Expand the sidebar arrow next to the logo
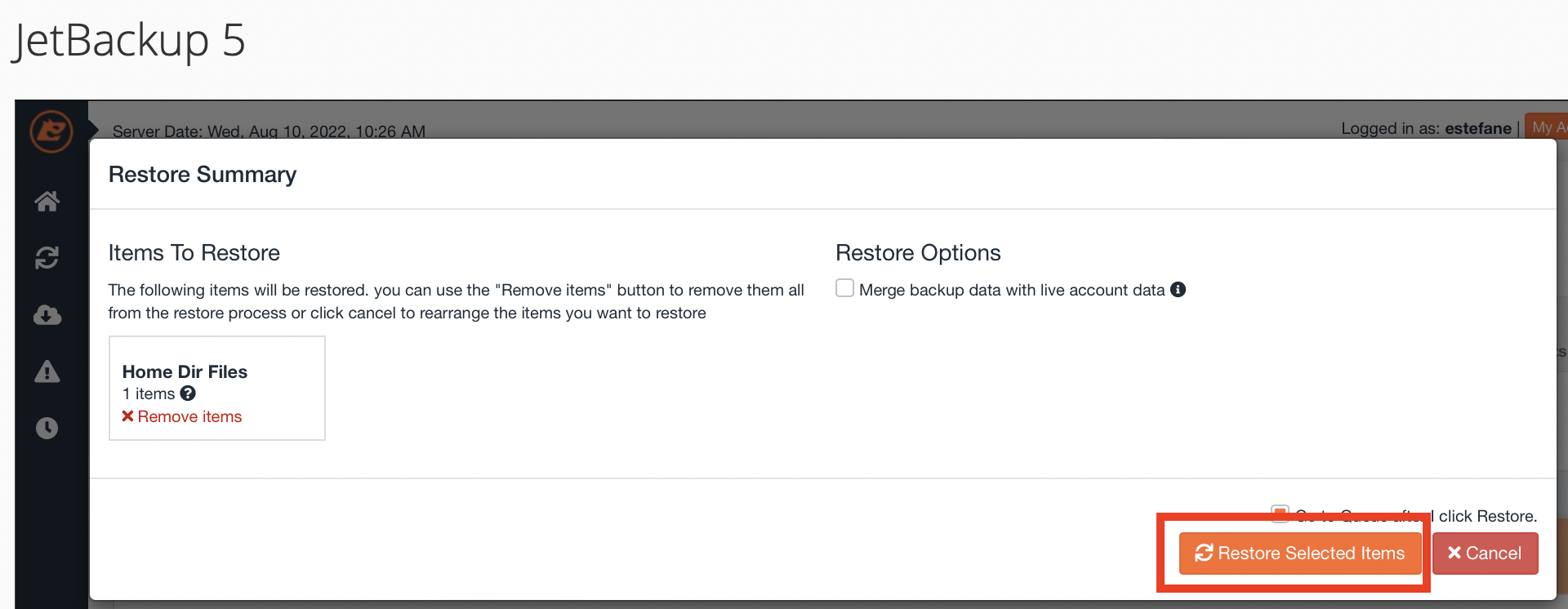1568x609 pixels. pos(93,131)
